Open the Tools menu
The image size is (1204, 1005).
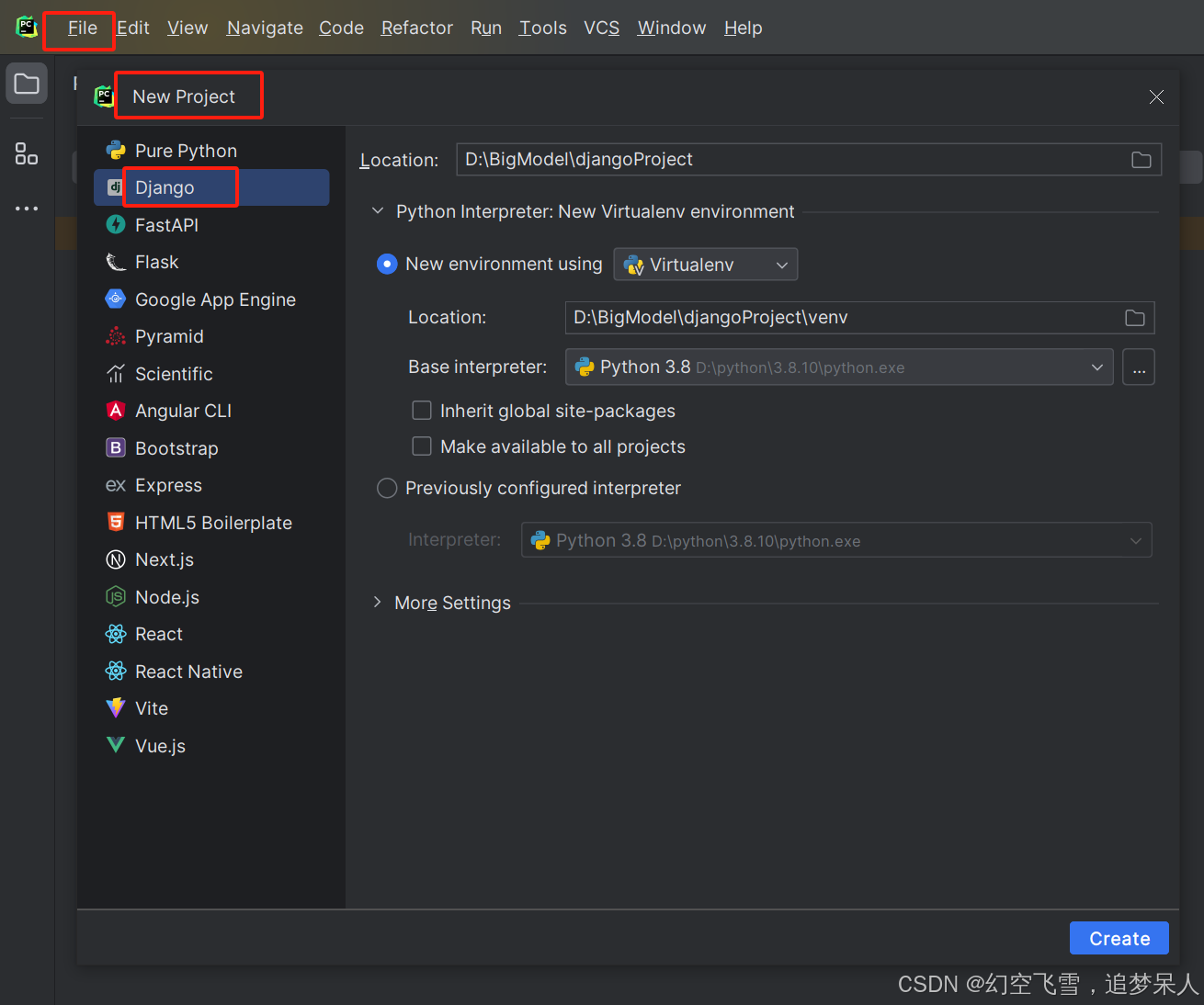[541, 28]
